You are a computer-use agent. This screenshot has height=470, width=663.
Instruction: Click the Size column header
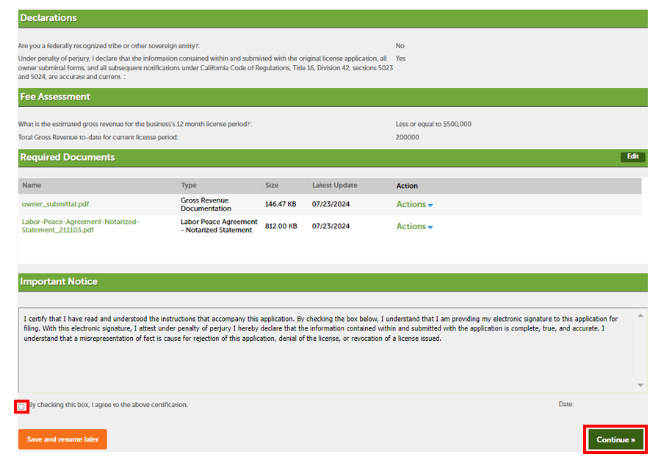[x=272, y=185]
